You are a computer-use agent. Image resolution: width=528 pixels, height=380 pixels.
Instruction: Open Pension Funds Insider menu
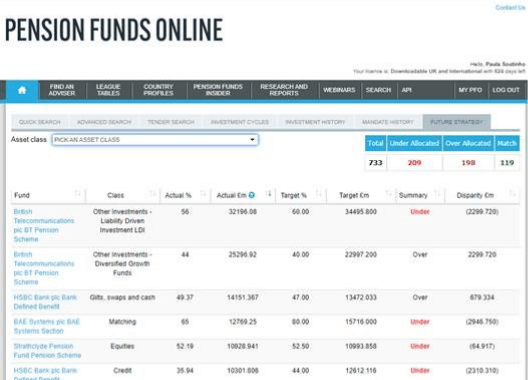point(218,90)
